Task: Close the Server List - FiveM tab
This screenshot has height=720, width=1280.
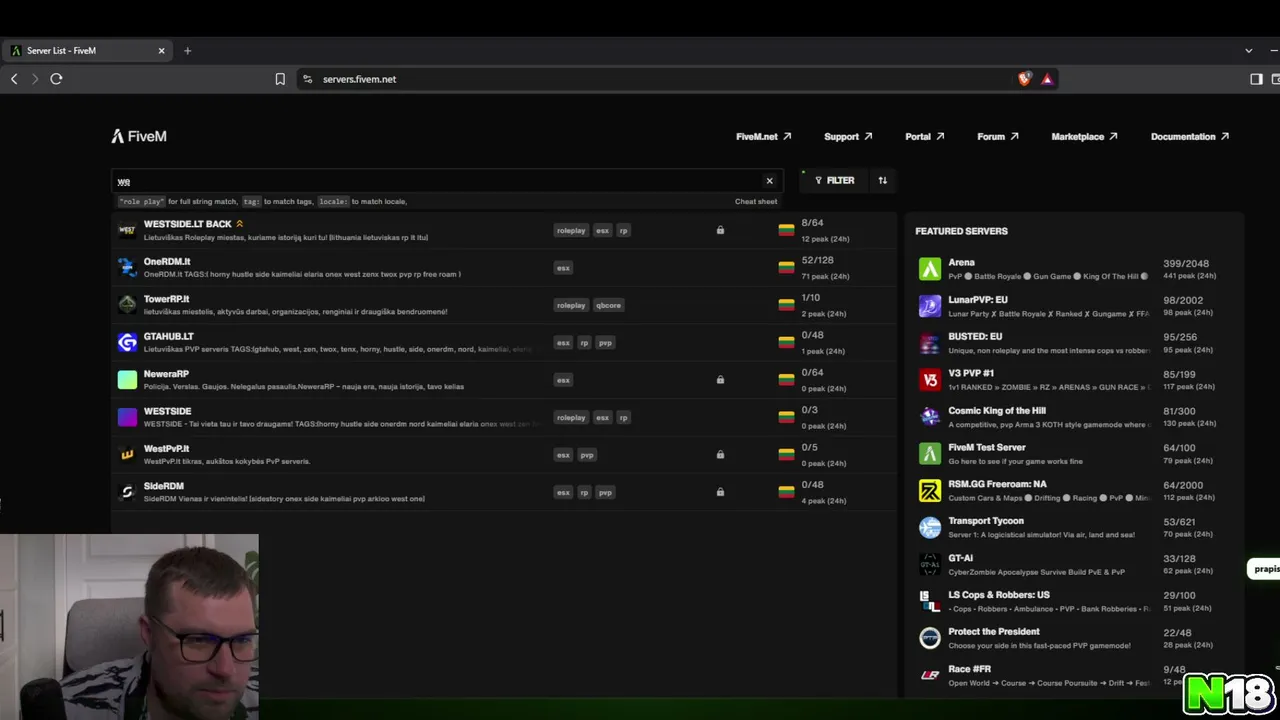Action: (x=161, y=50)
